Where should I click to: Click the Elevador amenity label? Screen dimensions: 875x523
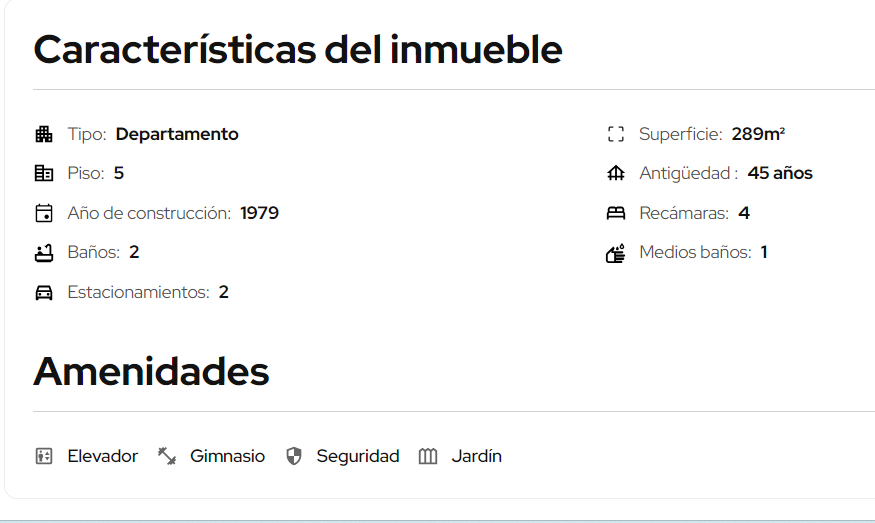(103, 456)
